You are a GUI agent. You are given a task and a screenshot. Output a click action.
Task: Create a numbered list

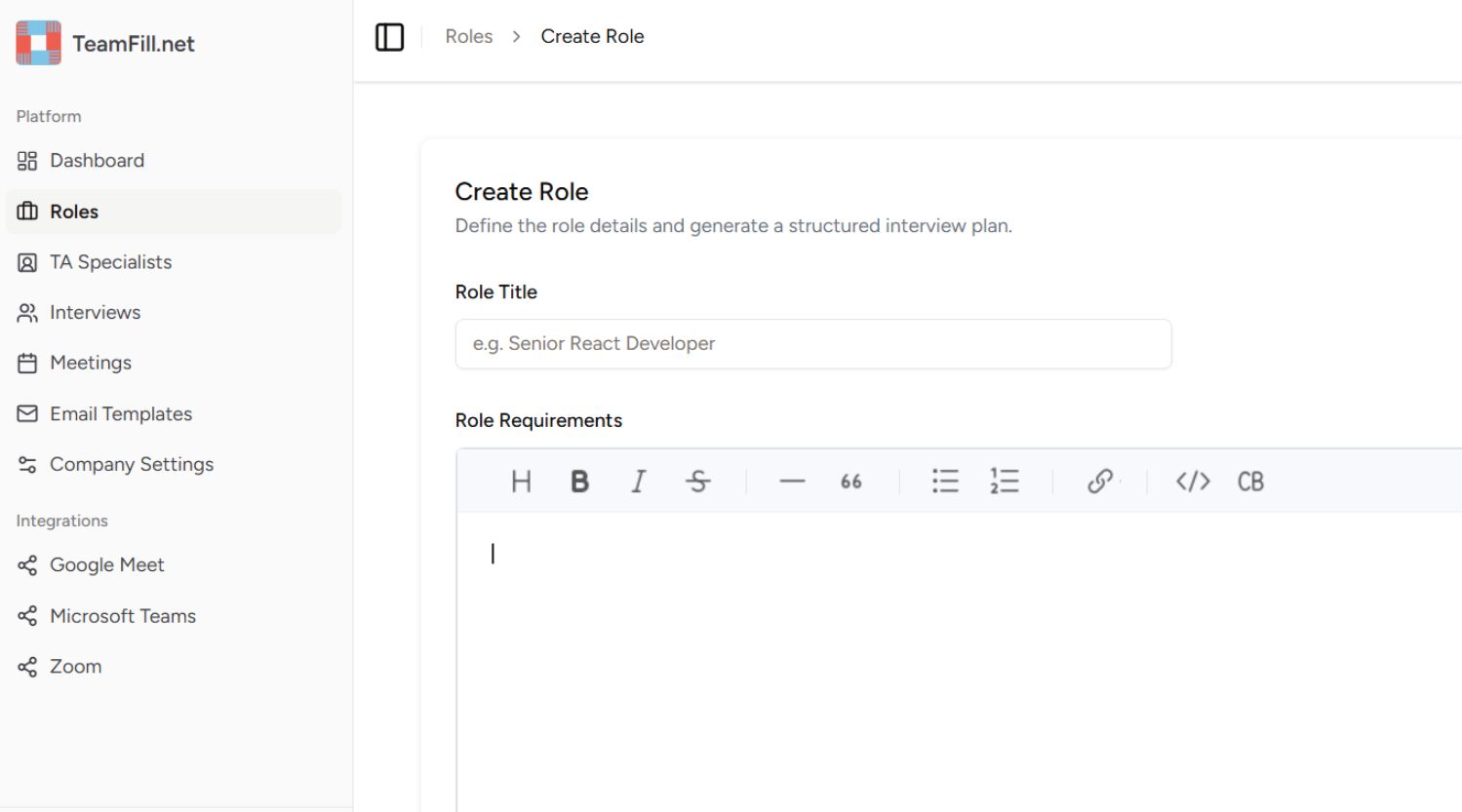tap(1005, 481)
